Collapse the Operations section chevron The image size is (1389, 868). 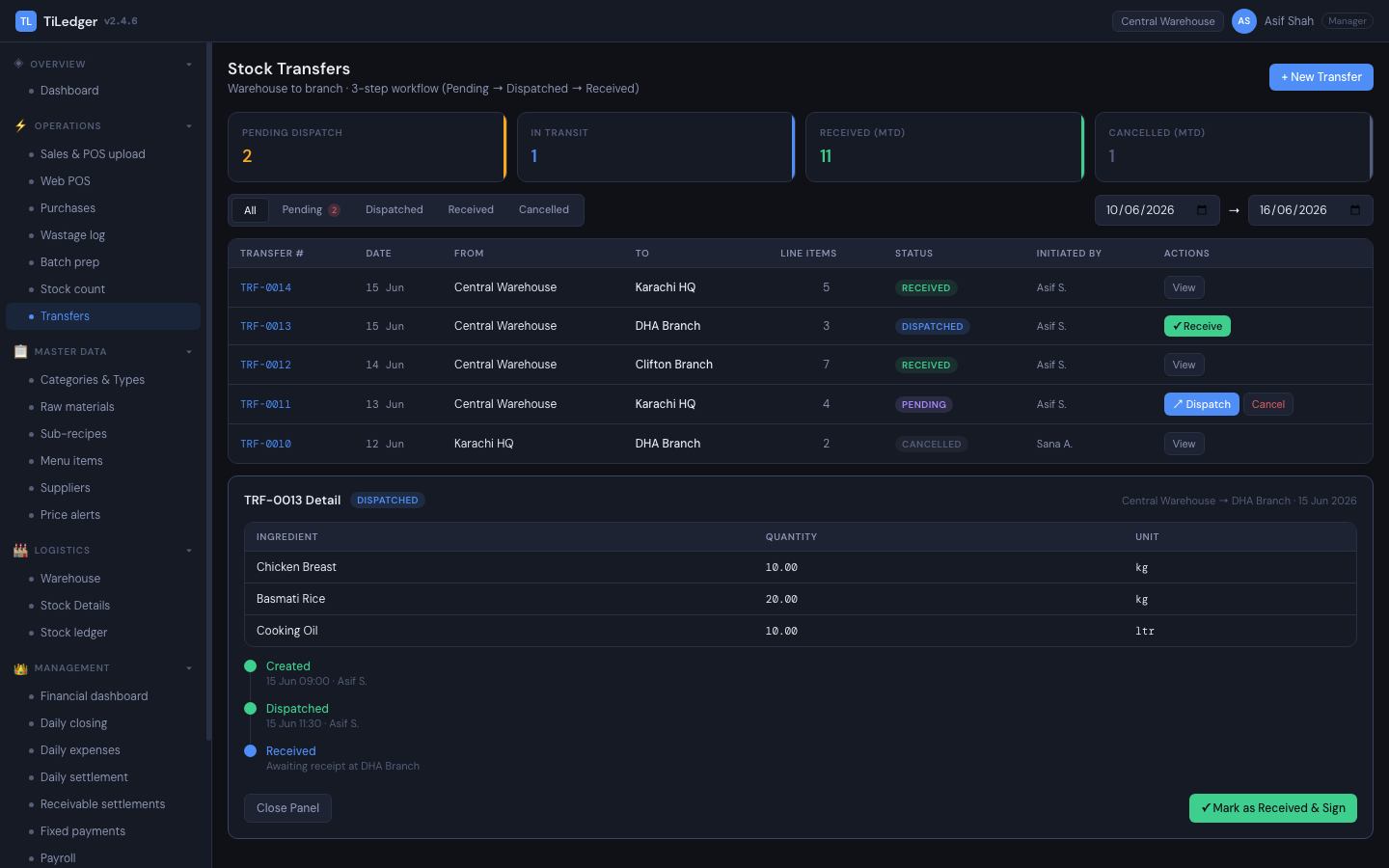[x=189, y=126]
